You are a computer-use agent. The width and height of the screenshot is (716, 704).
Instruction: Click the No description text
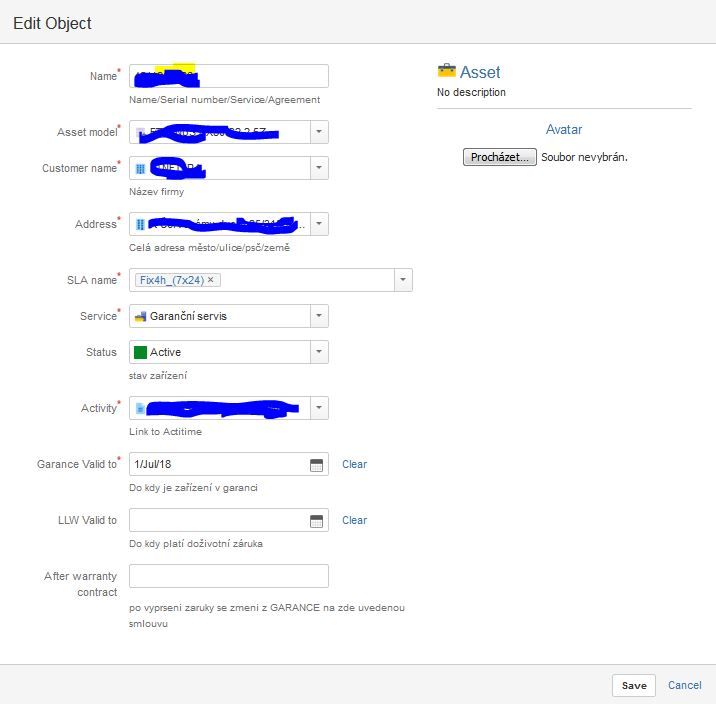[x=471, y=92]
